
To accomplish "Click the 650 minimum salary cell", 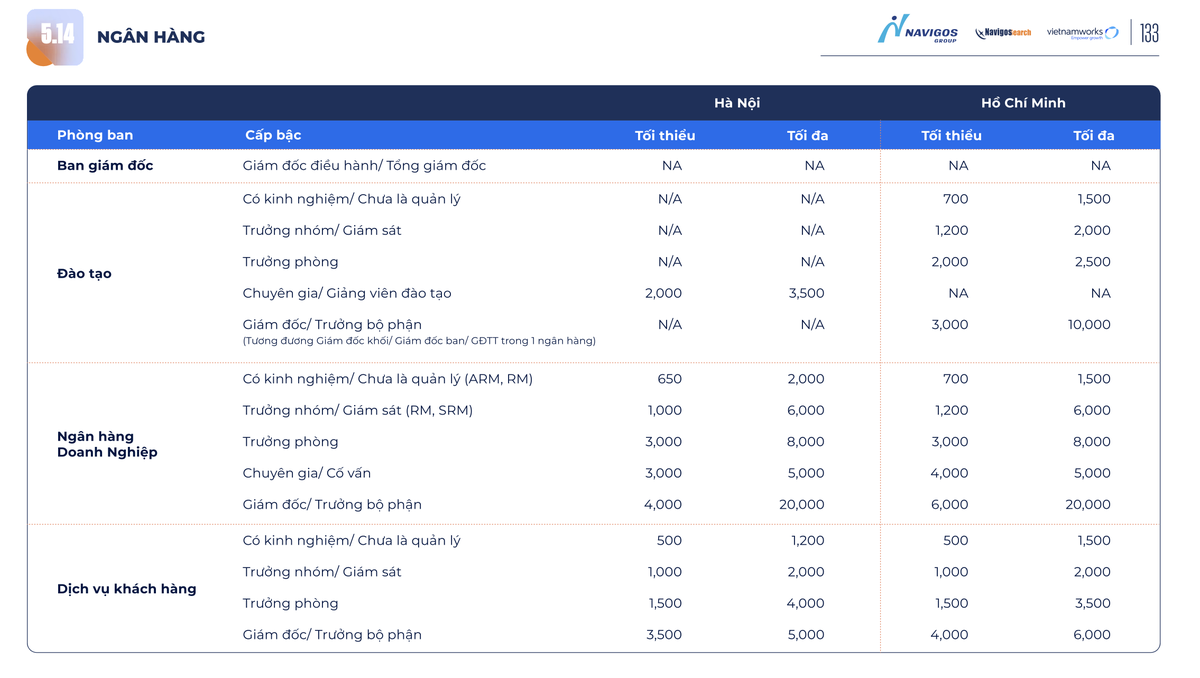I will coord(669,379).
